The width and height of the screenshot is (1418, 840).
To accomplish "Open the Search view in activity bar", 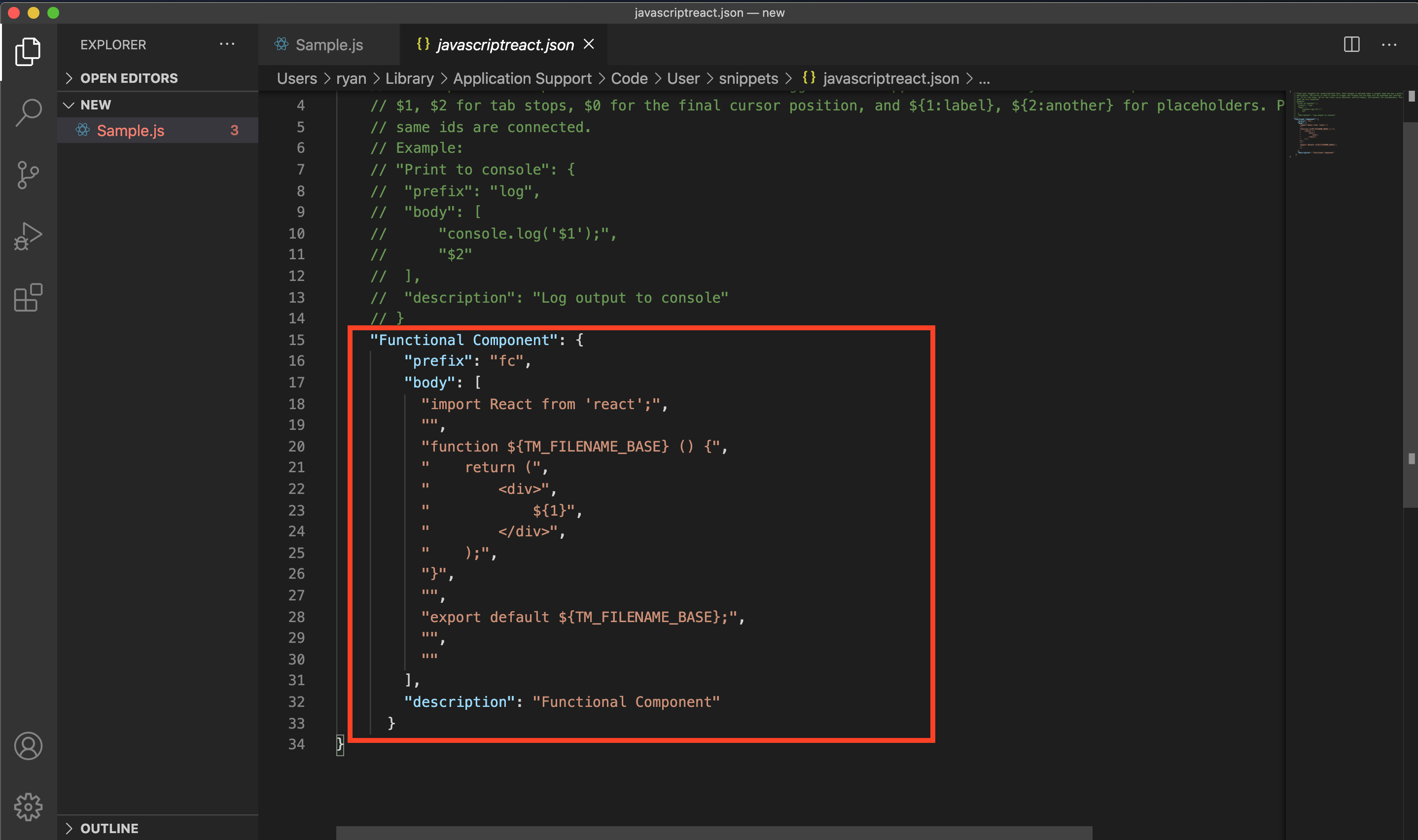I will tap(28, 113).
